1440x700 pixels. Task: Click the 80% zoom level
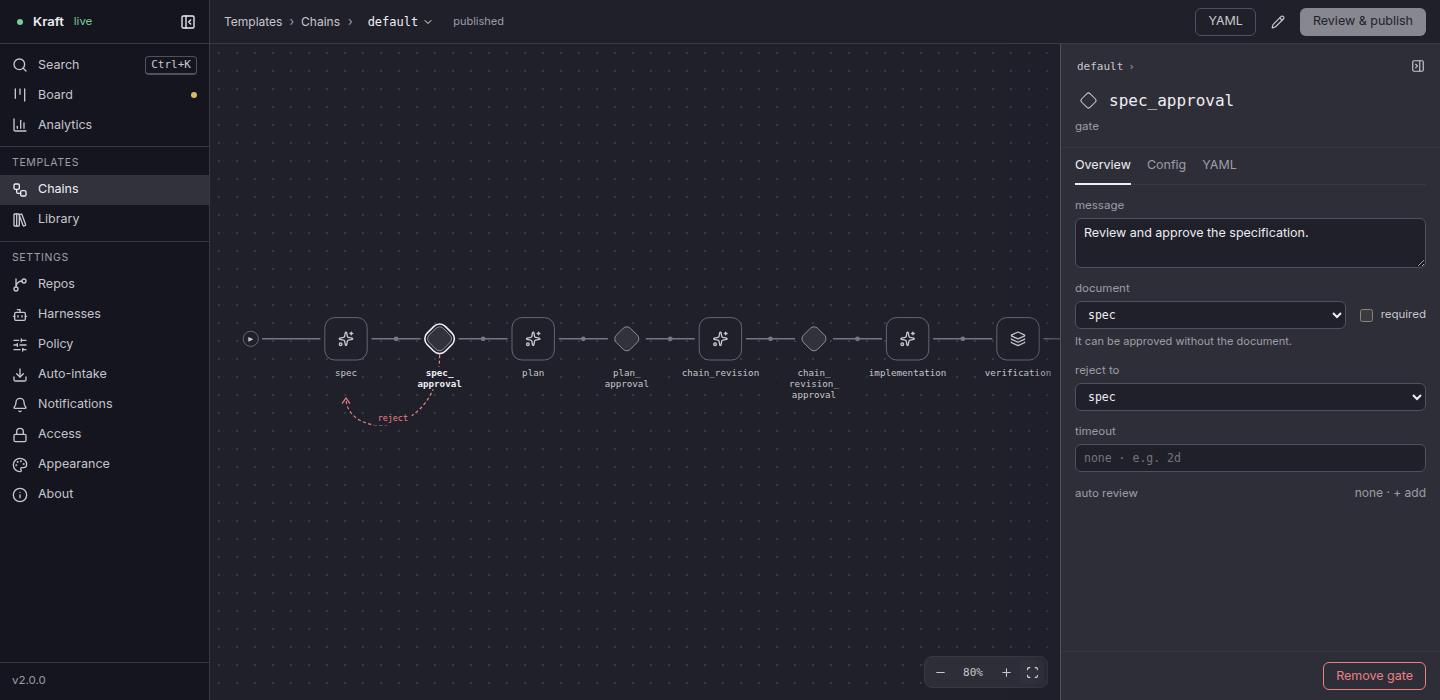(973, 673)
